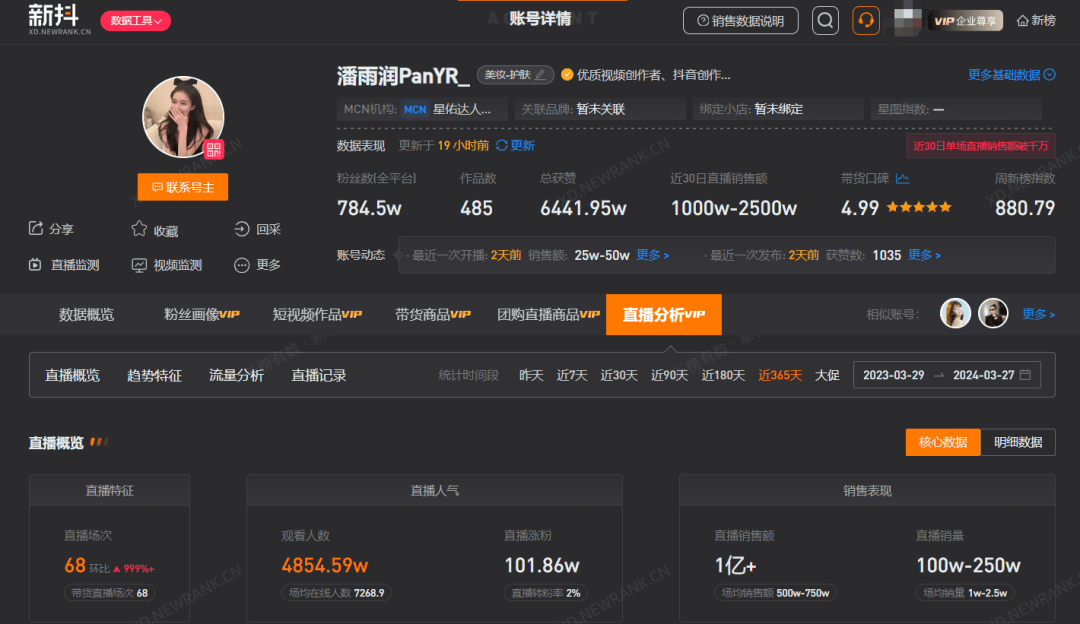The width and height of the screenshot is (1080, 624).
Task: Open 直播监测 live monitoring icon
Action: [x=36, y=265]
